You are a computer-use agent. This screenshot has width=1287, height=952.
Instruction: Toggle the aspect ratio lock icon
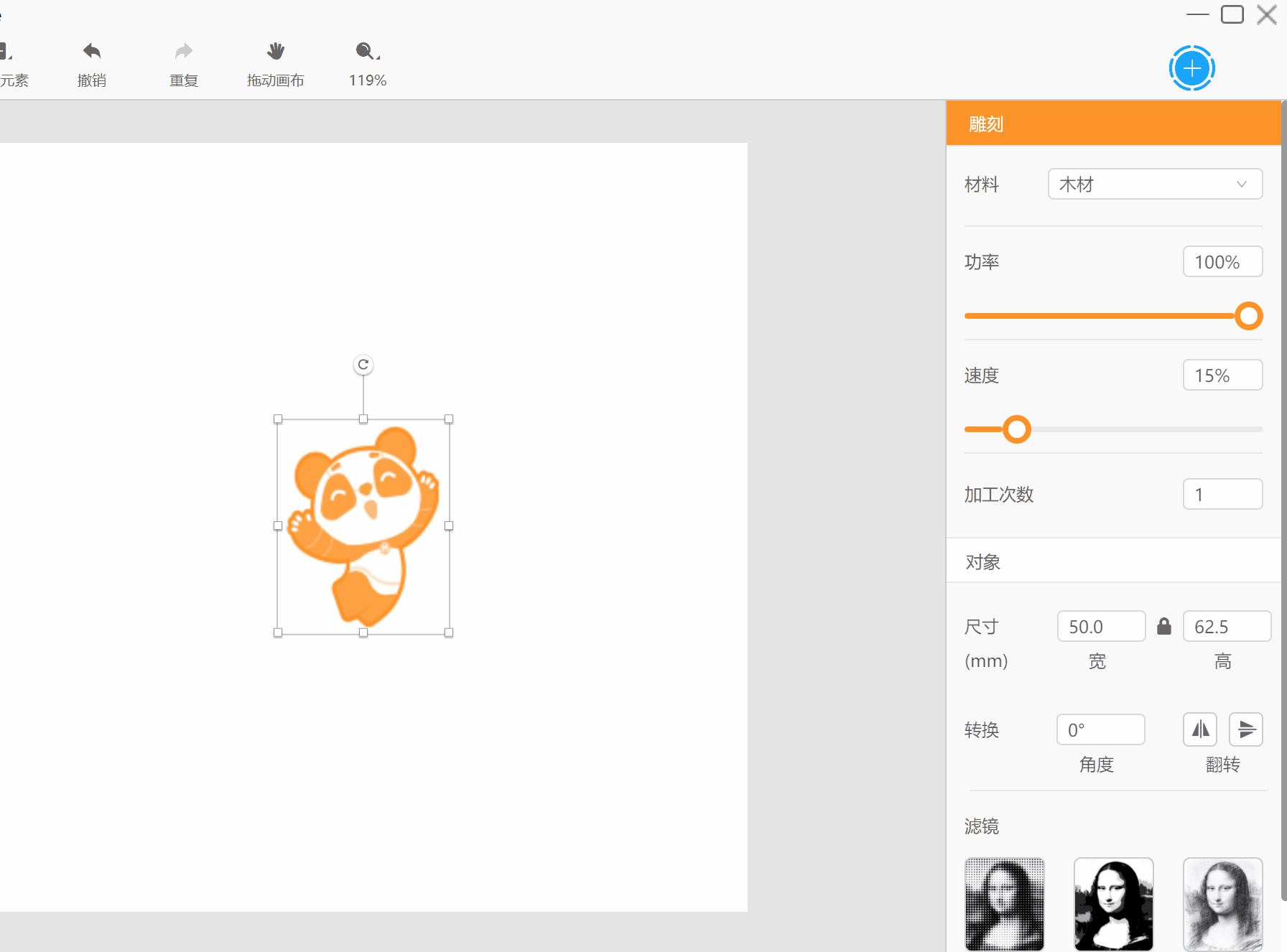click(1164, 626)
